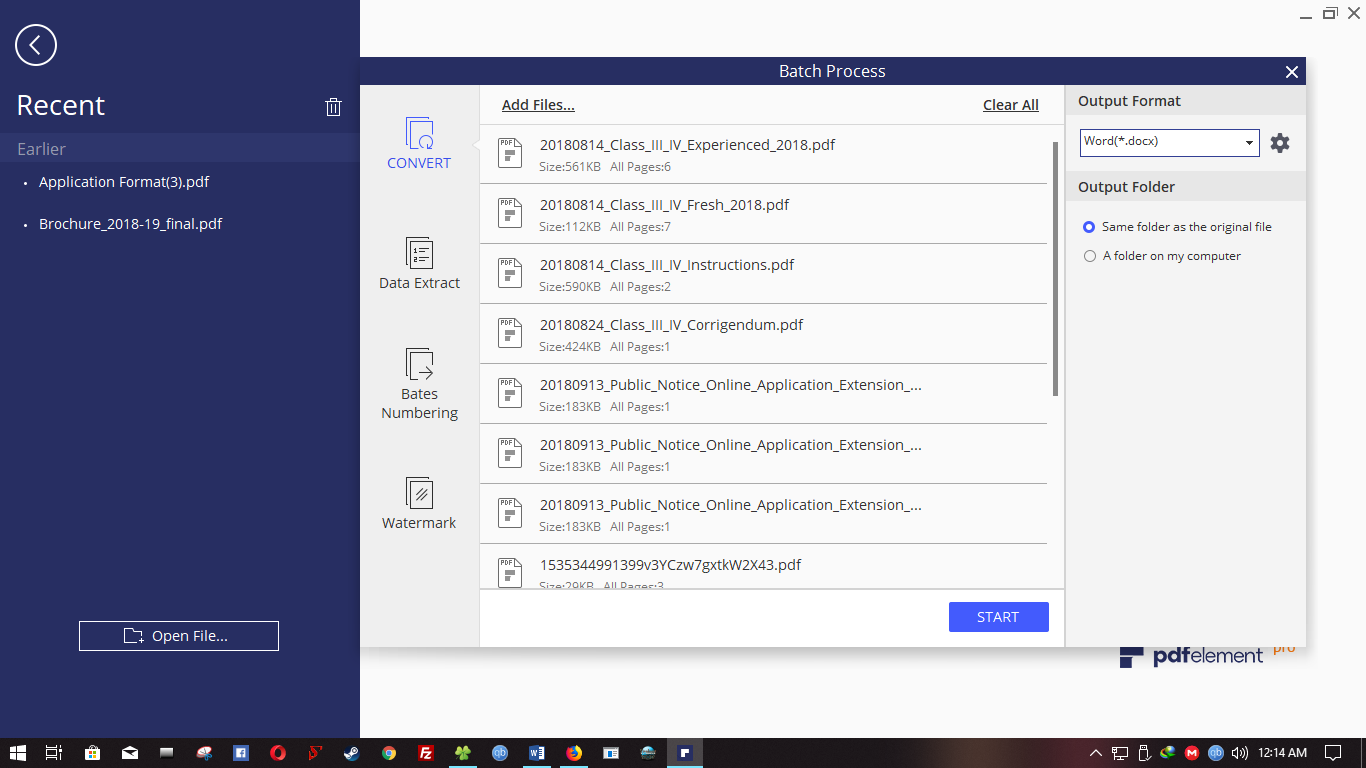Show hidden system tray icons chevron
This screenshot has width=1366, height=768.
[x=1095, y=753]
